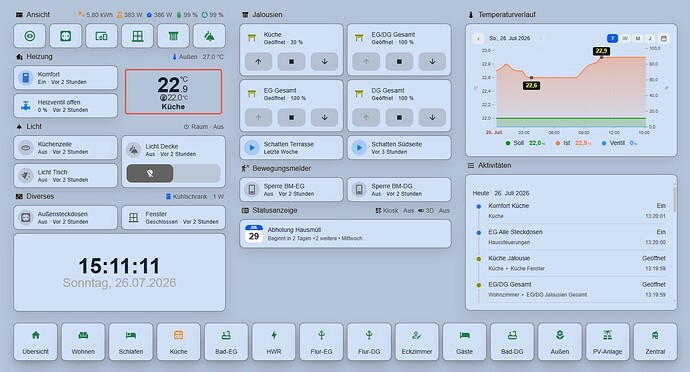Screen dimensions: 690x372
Task: Switch to the Übersicht tab
Action: (x=36, y=342)
